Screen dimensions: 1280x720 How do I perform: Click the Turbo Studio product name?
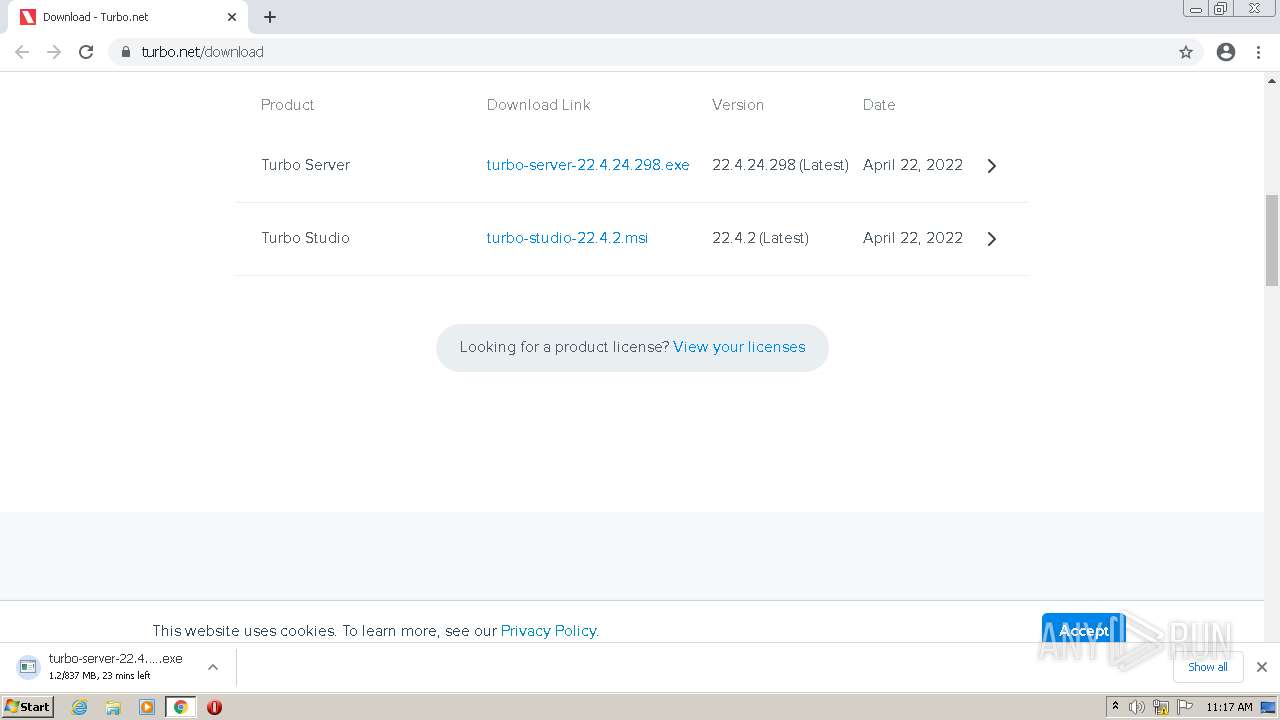click(x=306, y=238)
